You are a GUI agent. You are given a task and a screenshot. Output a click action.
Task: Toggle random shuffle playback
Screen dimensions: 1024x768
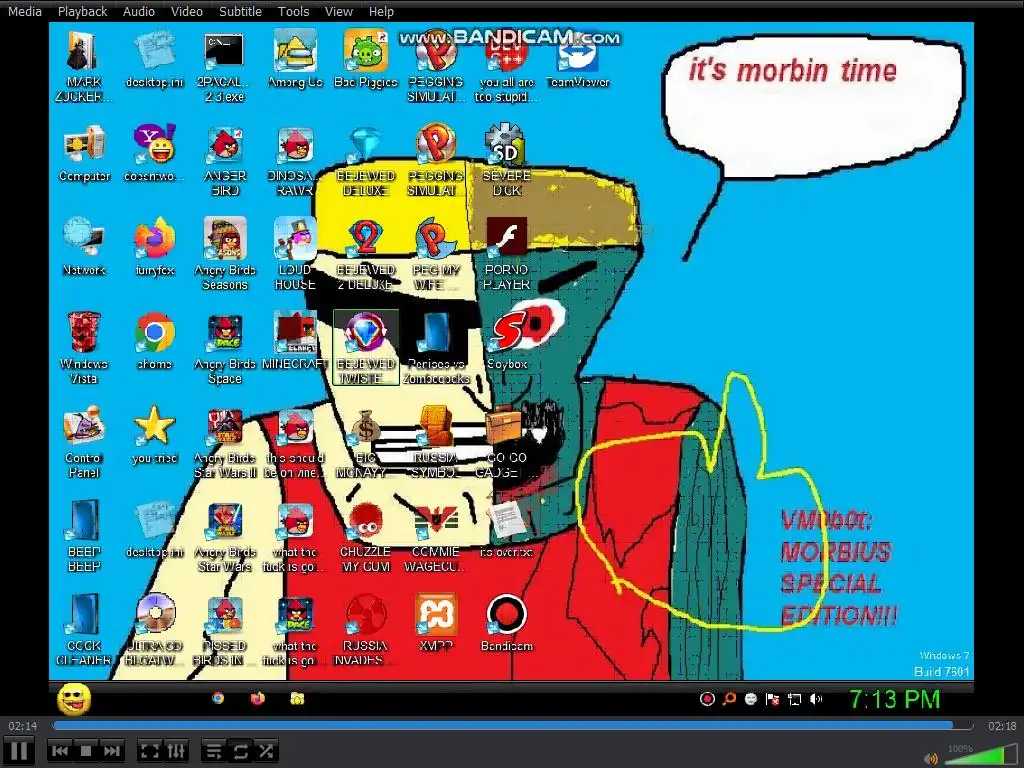pyautogui.click(x=266, y=751)
